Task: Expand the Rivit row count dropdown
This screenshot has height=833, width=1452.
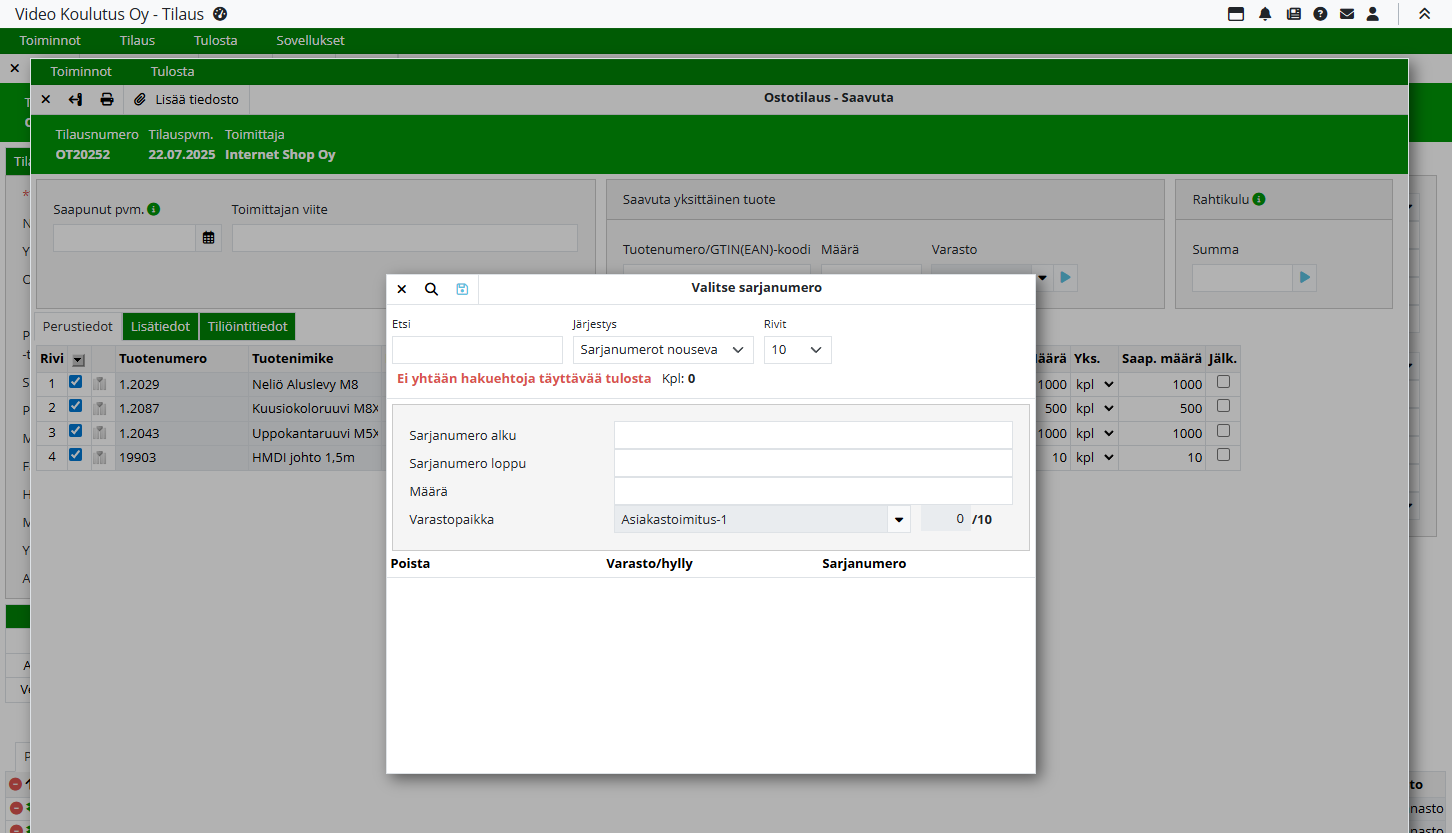Action: [797, 349]
